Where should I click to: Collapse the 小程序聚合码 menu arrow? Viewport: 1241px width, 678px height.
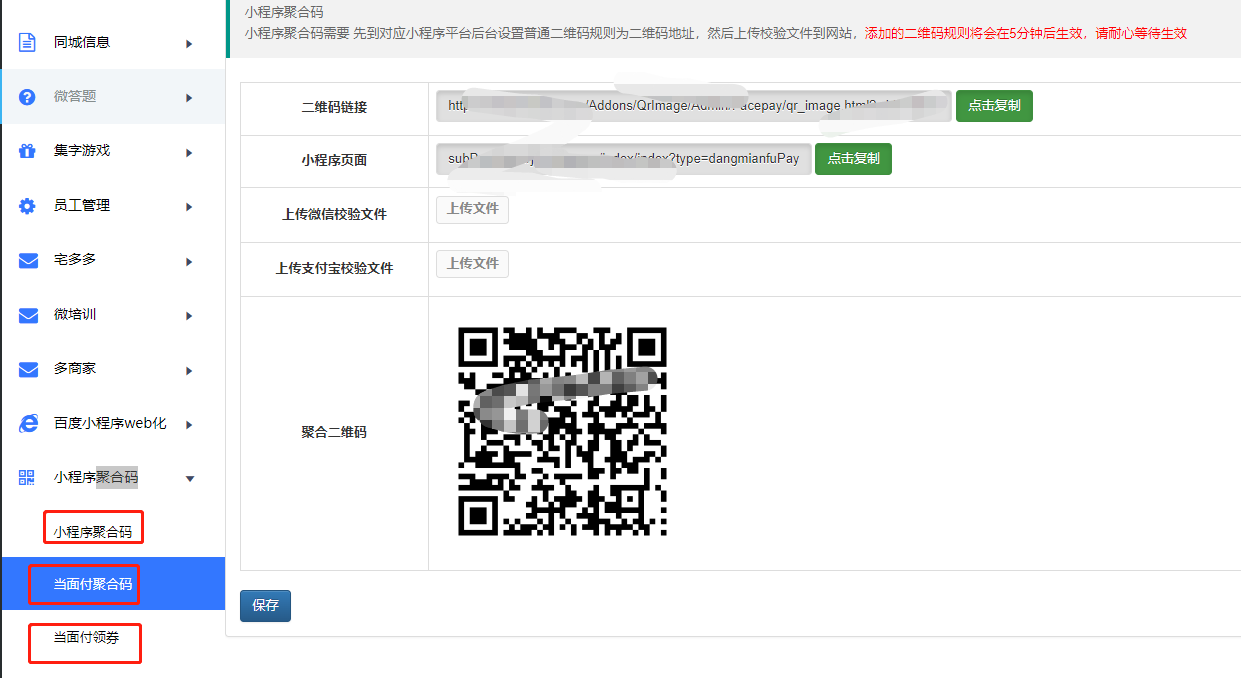190,479
